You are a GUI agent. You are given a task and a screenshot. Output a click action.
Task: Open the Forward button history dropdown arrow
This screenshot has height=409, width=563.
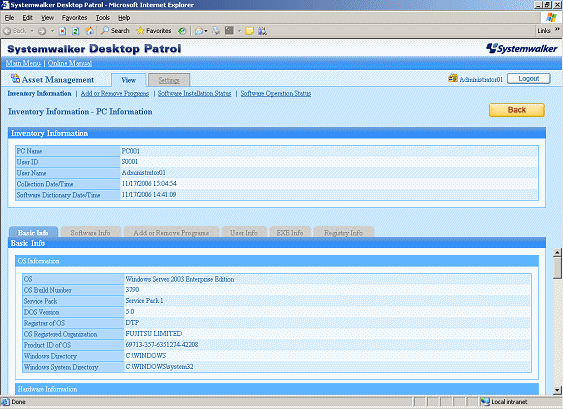click(52, 31)
